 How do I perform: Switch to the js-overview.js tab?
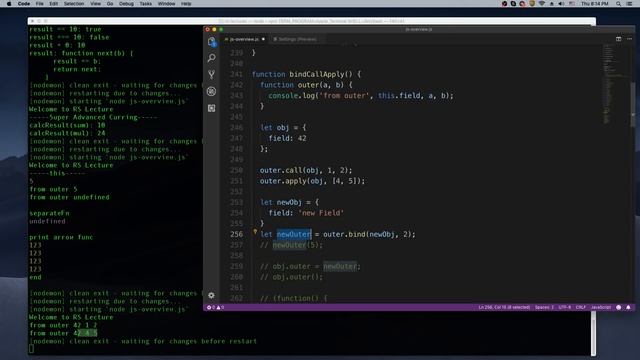point(244,39)
